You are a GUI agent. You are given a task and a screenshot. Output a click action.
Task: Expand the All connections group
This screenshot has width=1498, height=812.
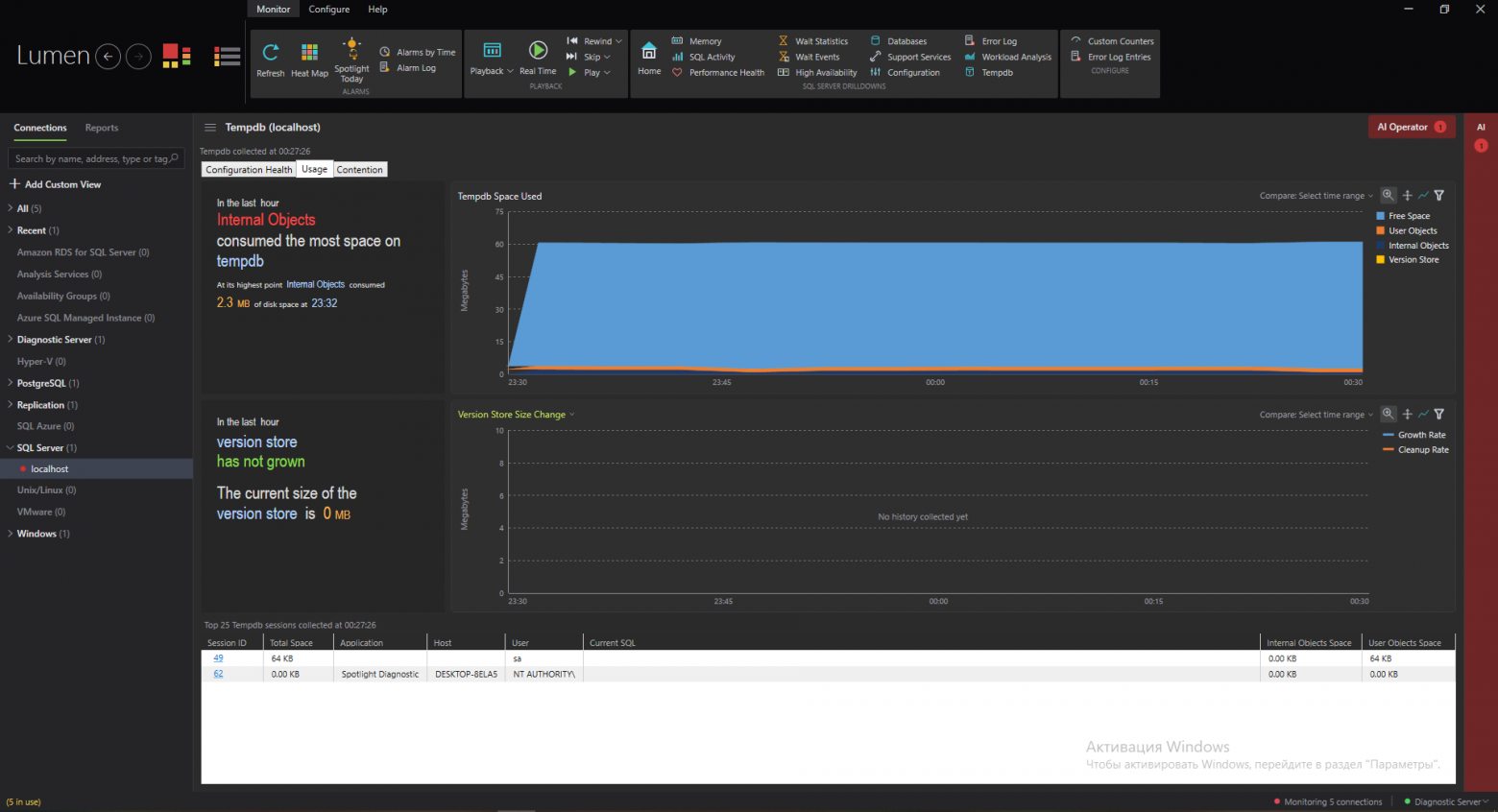pos(10,207)
